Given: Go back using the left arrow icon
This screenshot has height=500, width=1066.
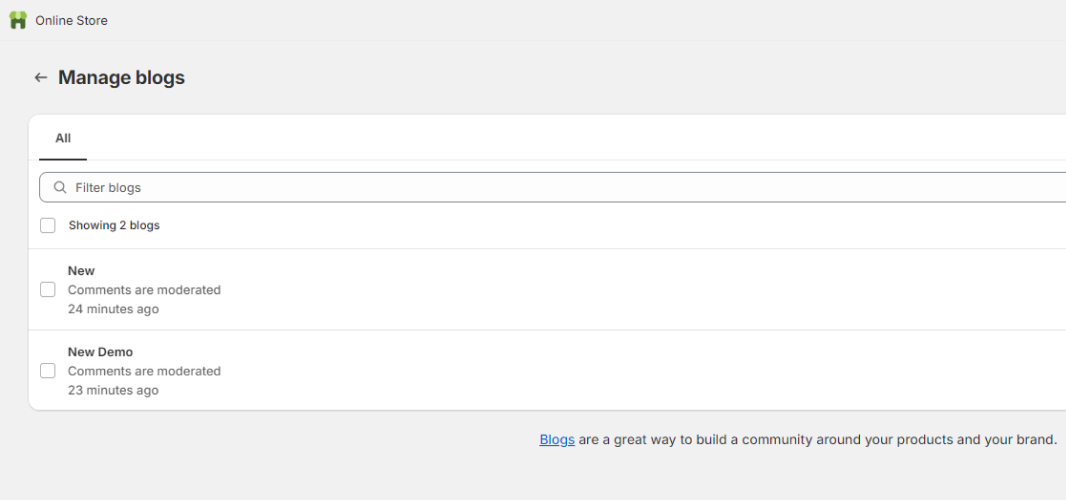Looking at the screenshot, I should (x=41, y=78).
